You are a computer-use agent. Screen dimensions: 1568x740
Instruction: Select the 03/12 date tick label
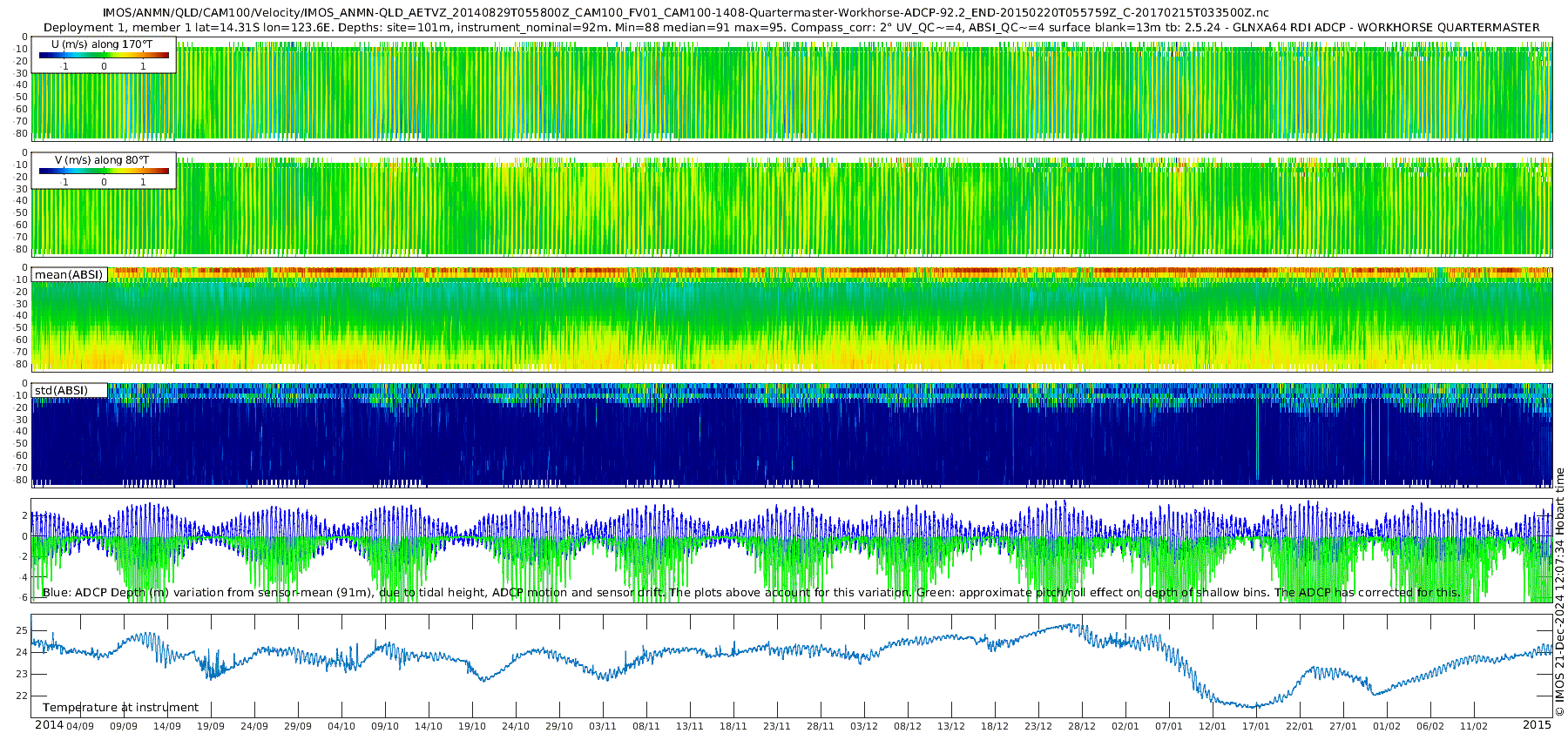pyautogui.click(x=864, y=726)
